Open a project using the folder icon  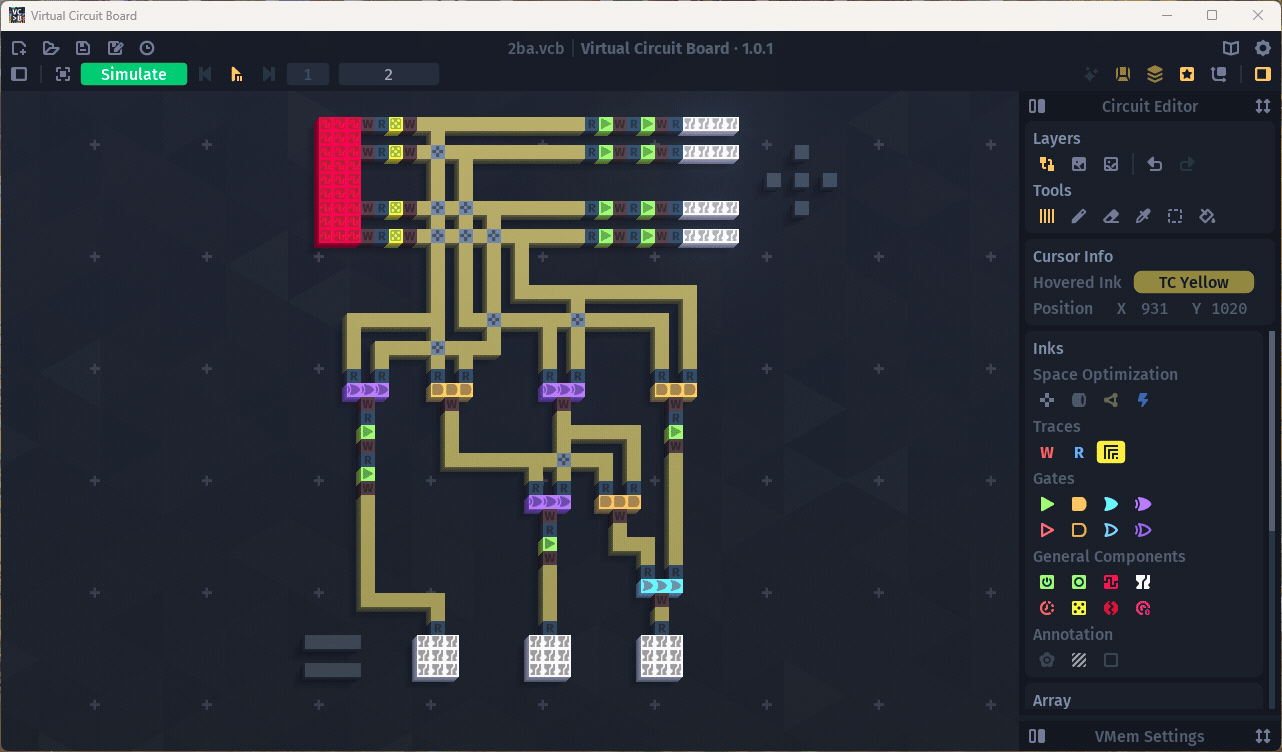pyautogui.click(x=51, y=48)
